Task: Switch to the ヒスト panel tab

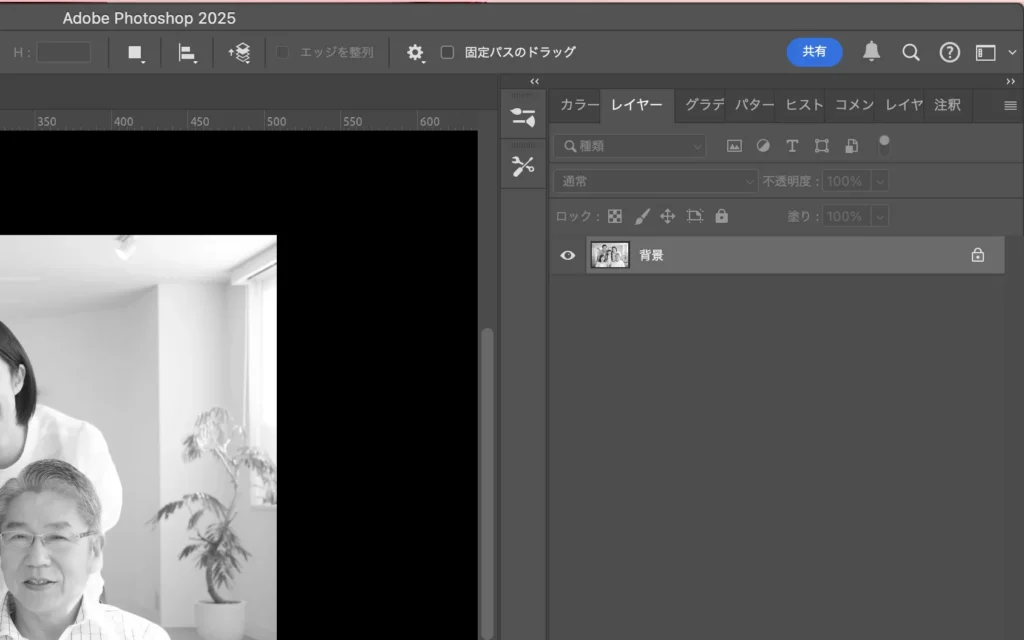Action: click(x=804, y=105)
